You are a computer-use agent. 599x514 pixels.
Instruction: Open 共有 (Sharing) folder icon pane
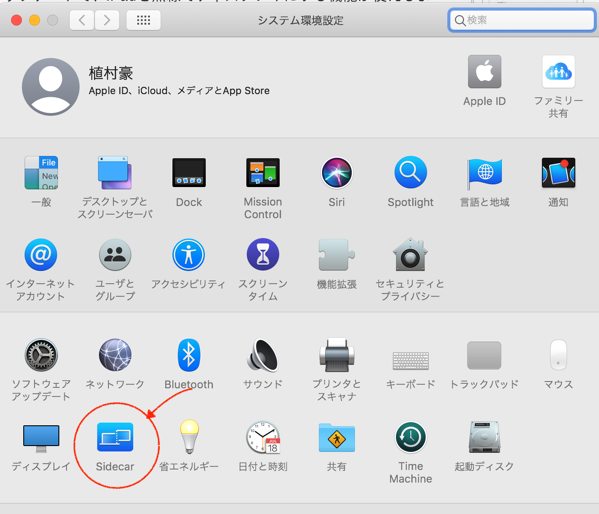click(337, 437)
